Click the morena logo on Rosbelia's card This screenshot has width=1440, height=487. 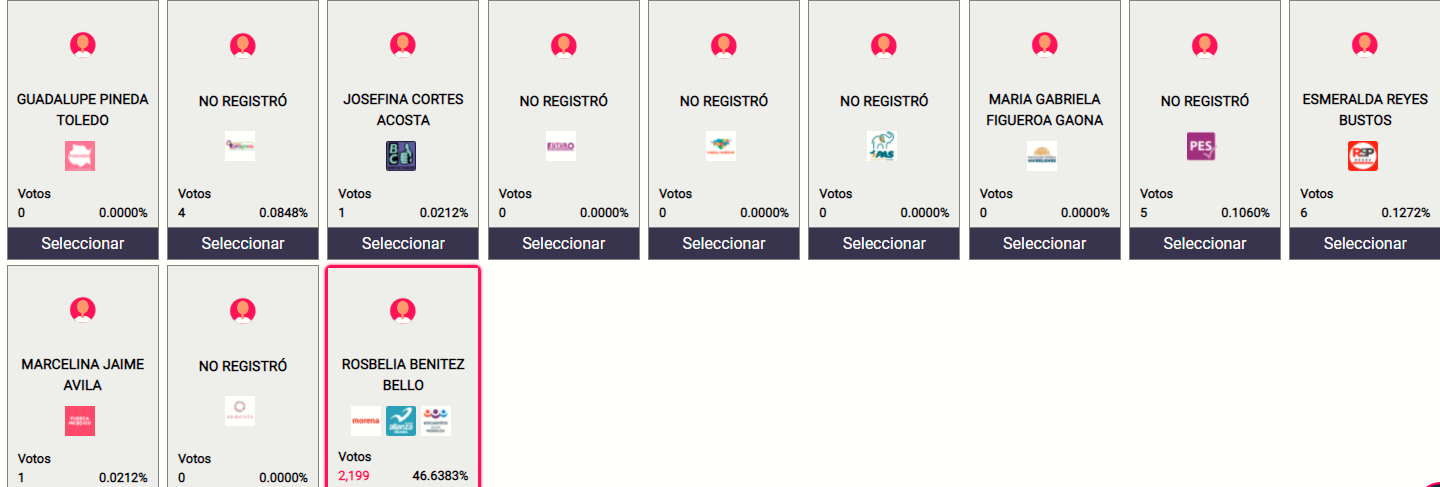tap(366, 421)
